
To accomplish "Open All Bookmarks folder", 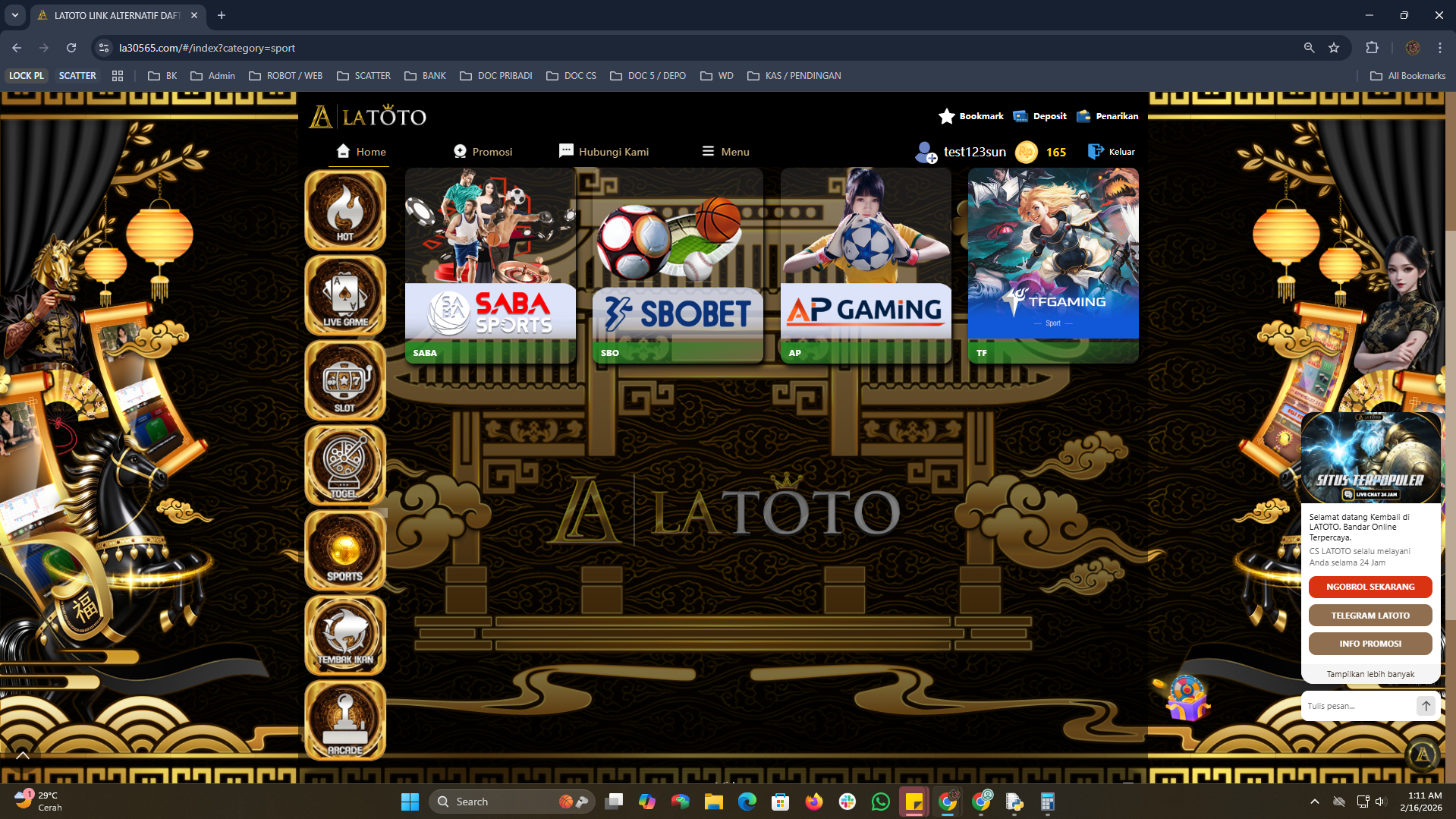I will [x=1408, y=76].
